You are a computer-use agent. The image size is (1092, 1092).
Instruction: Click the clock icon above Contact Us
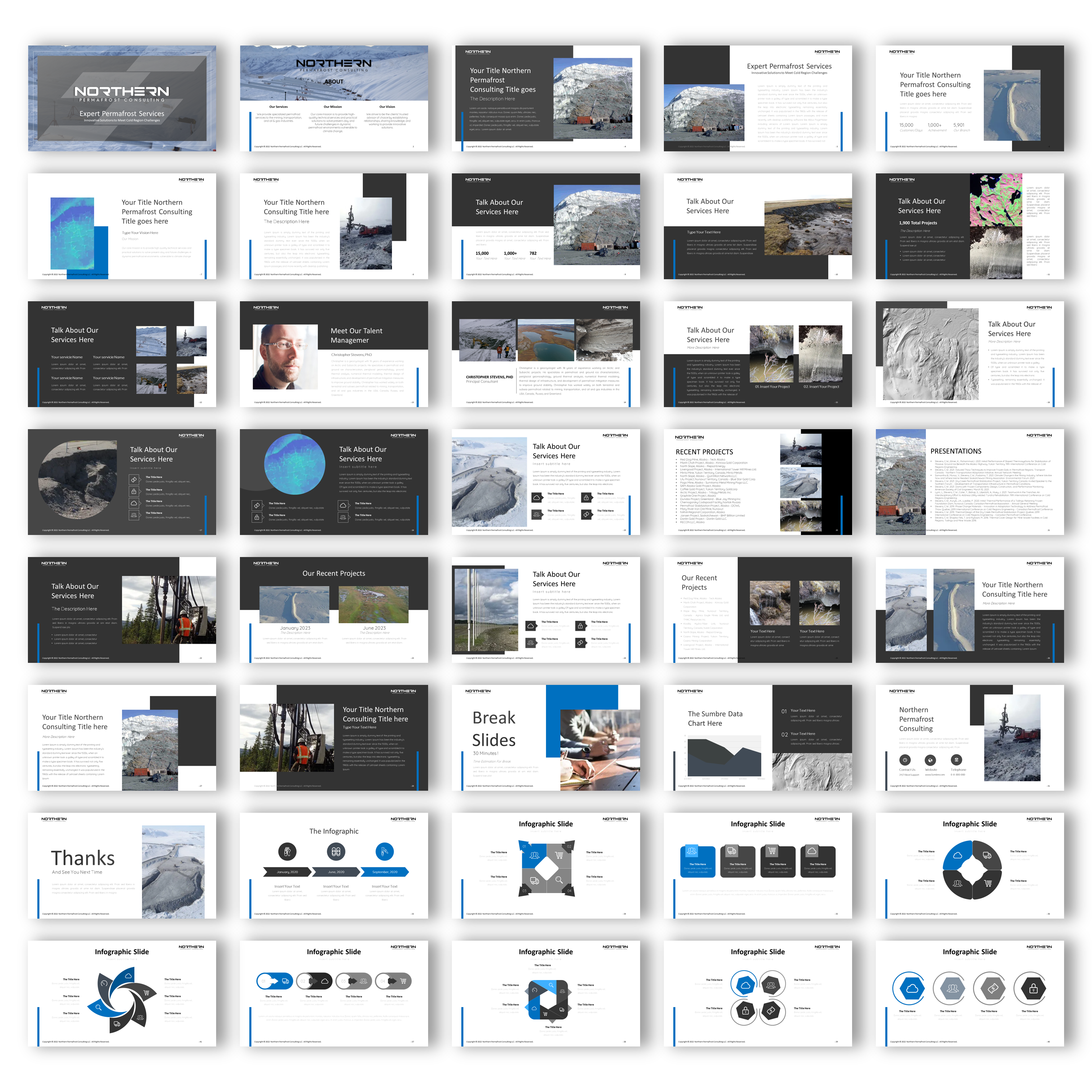coord(905,760)
